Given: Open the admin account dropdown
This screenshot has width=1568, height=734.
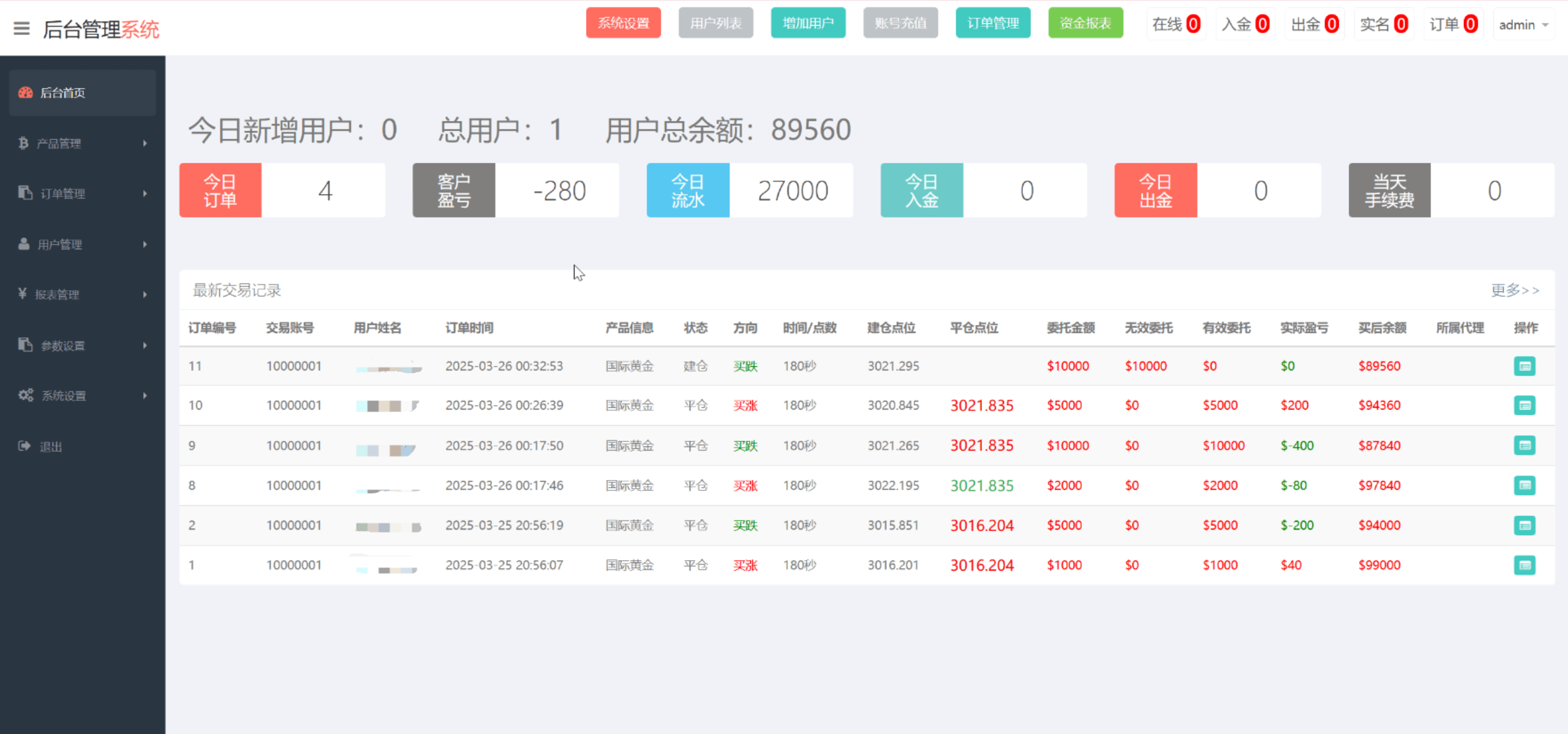Looking at the screenshot, I should (1523, 25).
